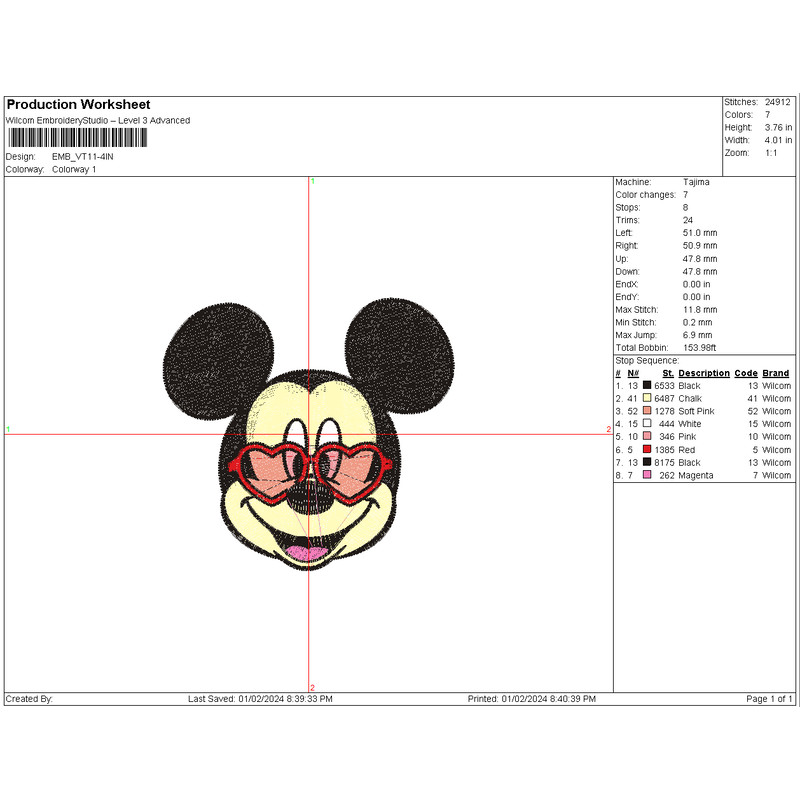
Task: Click the Brand column header
Action: [776, 373]
